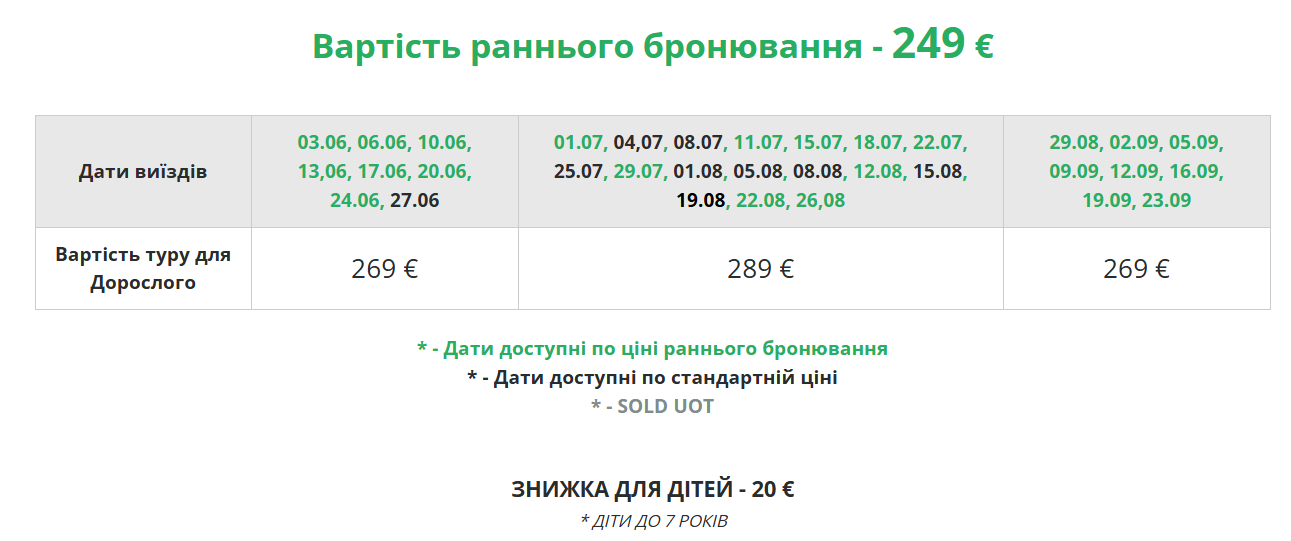The height and width of the screenshot is (541, 1291).
Task: Pick the 19.08 departure date
Action: 701,200
